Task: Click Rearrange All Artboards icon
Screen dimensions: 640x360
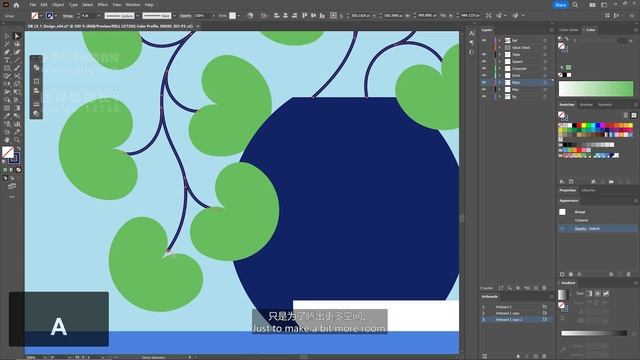Action: click(x=484, y=356)
